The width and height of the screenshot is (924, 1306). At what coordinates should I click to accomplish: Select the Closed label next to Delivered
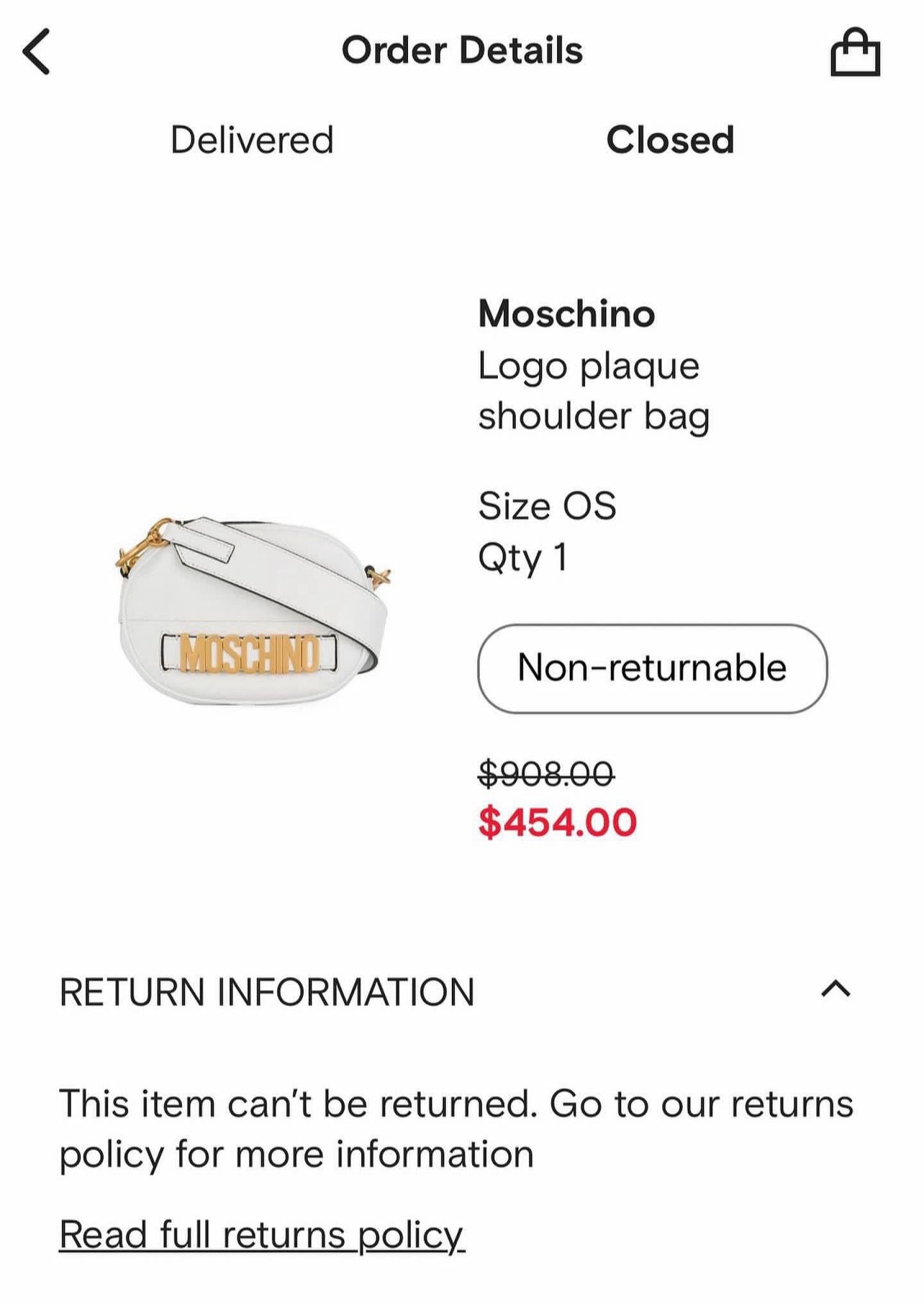pos(671,140)
